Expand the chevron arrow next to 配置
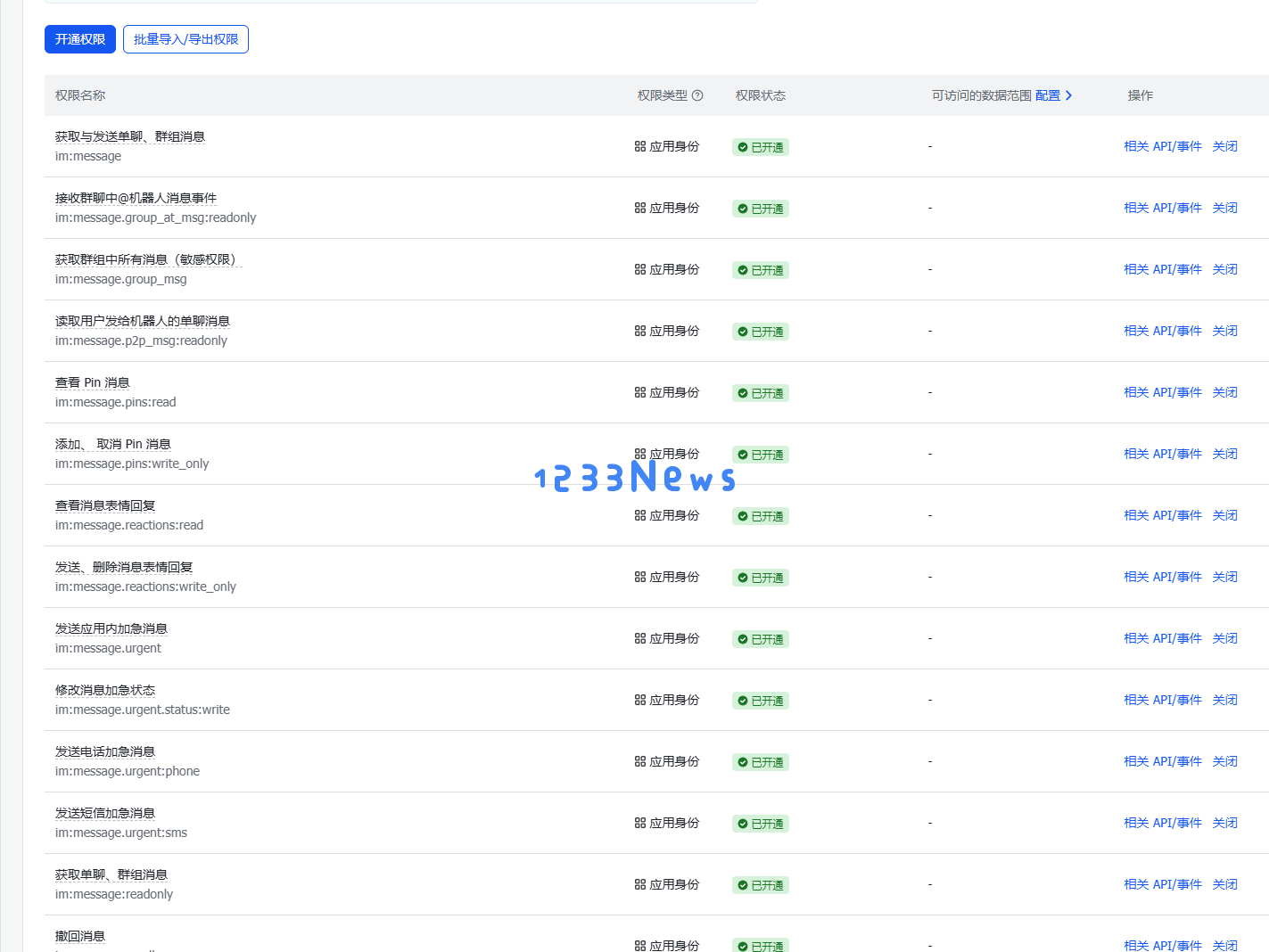 [x=1068, y=95]
